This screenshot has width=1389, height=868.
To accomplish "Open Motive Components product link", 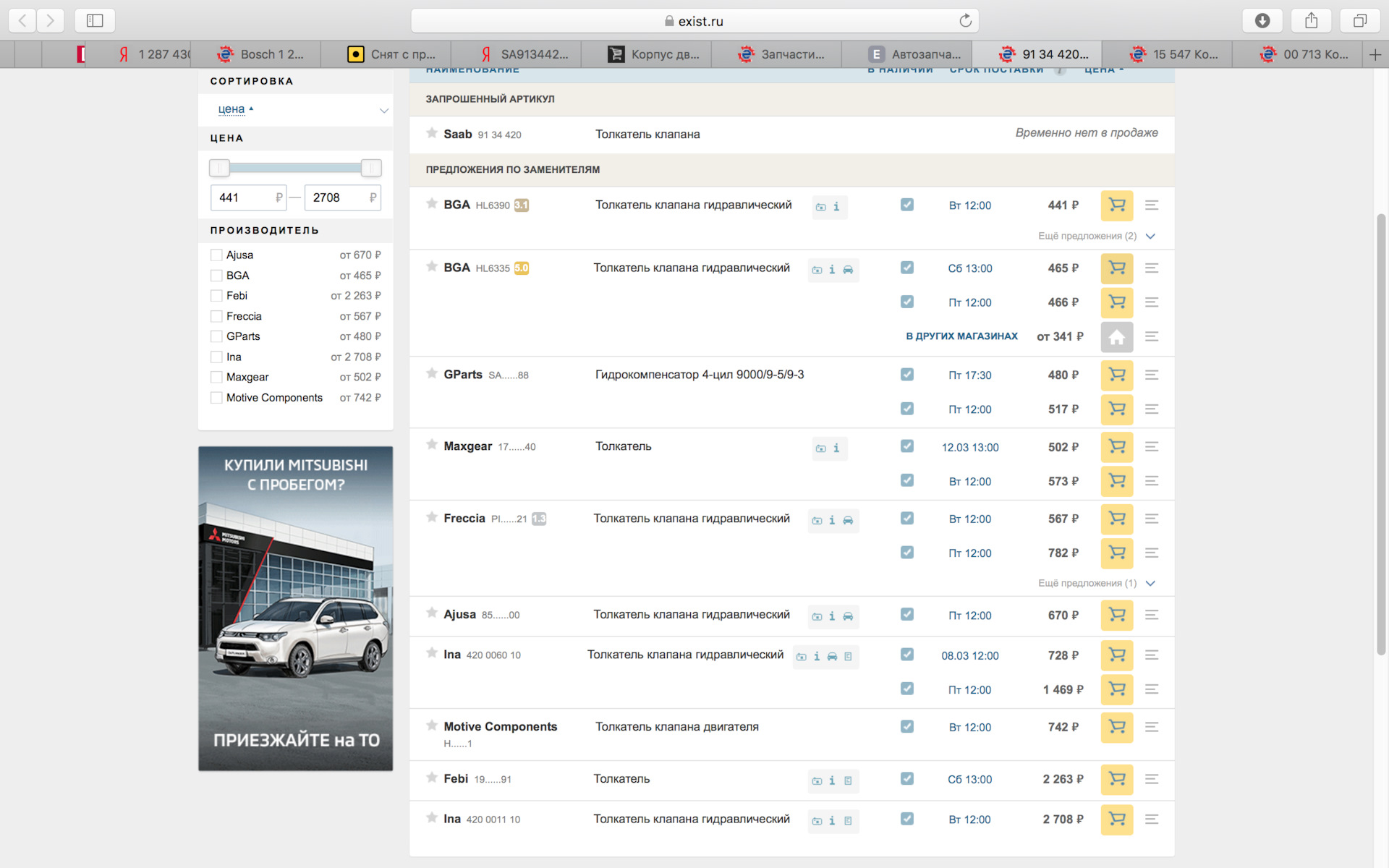I will click(500, 726).
